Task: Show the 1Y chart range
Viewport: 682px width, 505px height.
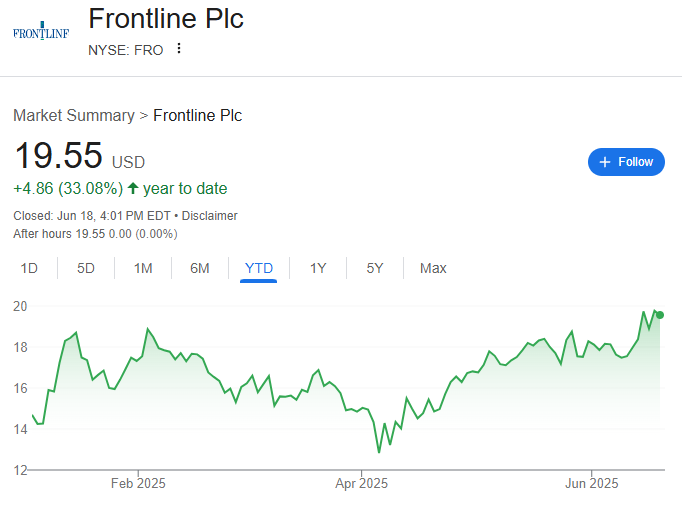Action: pos(318,268)
